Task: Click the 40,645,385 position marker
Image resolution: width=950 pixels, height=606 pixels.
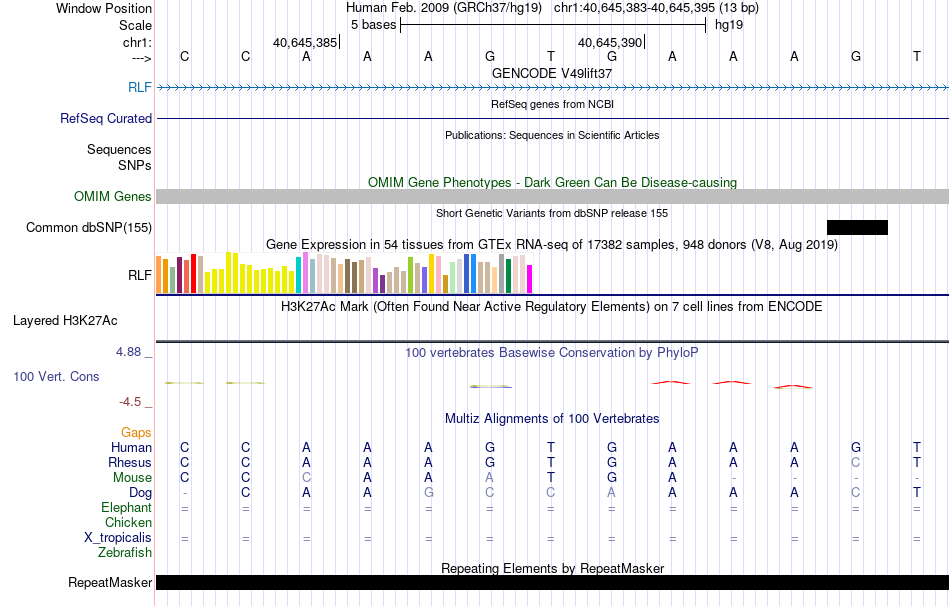Action: click(x=305, y=42)
